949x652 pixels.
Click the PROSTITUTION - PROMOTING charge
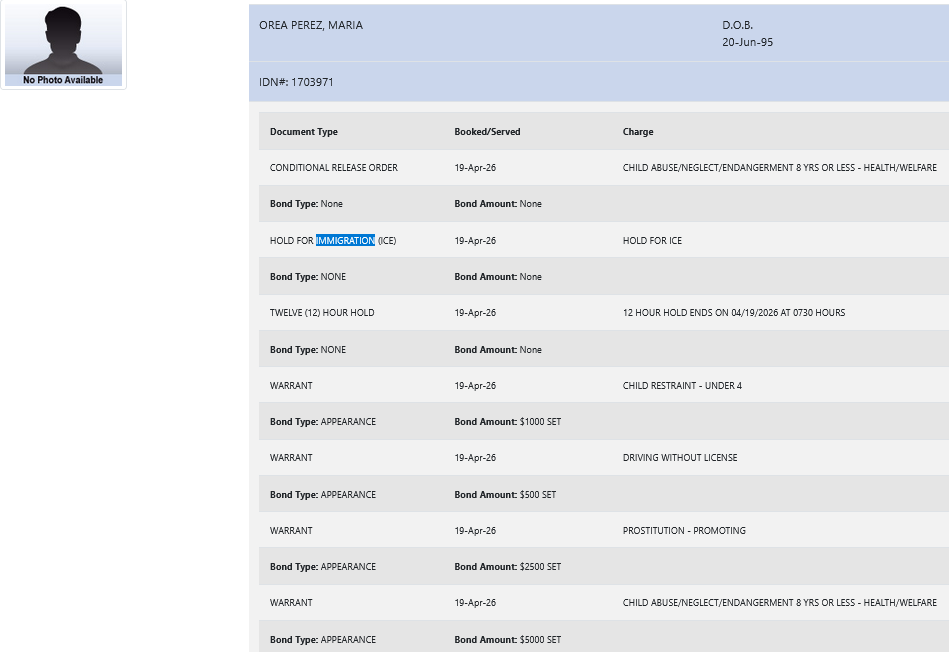[684, 531]
